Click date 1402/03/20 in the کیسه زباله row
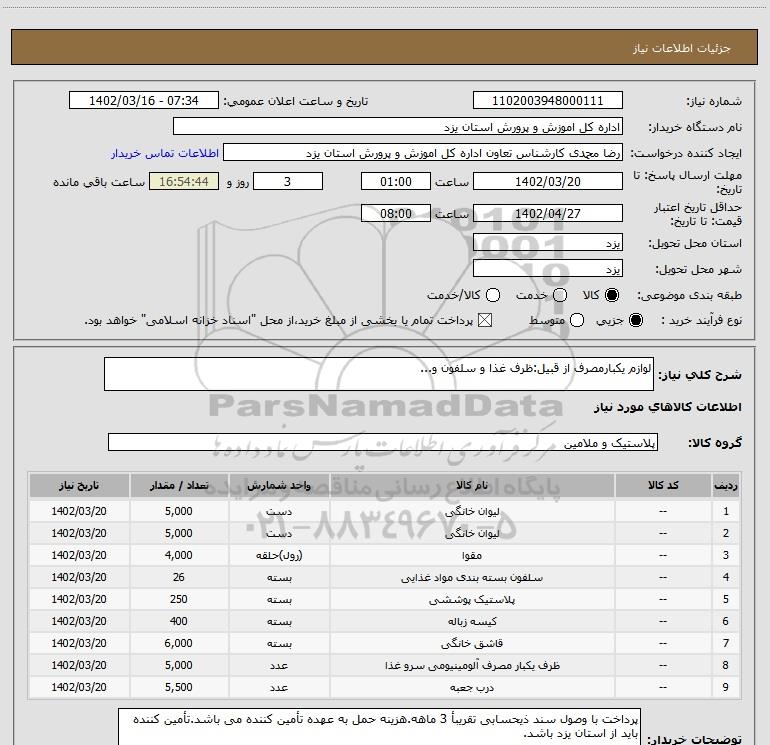The image size is (770, 745). pos(79,622)
